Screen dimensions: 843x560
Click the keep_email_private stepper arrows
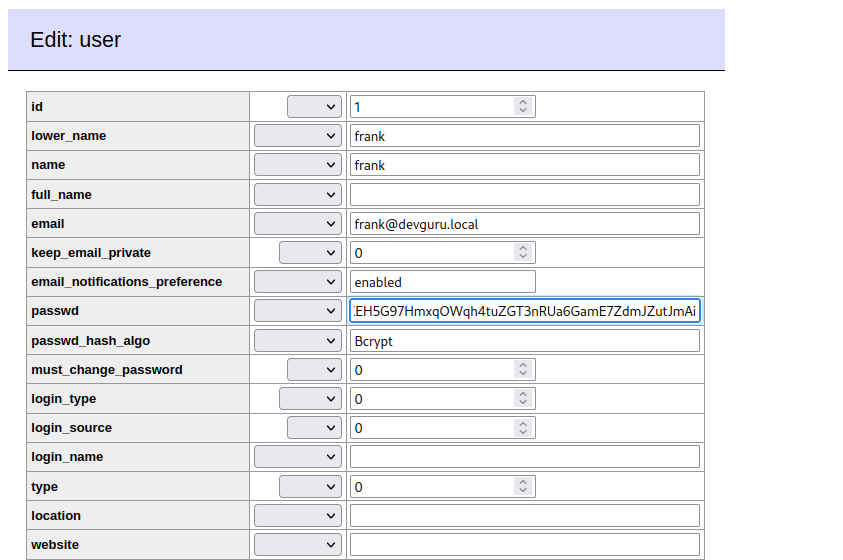pyautogui.click(x=522, y=253)
